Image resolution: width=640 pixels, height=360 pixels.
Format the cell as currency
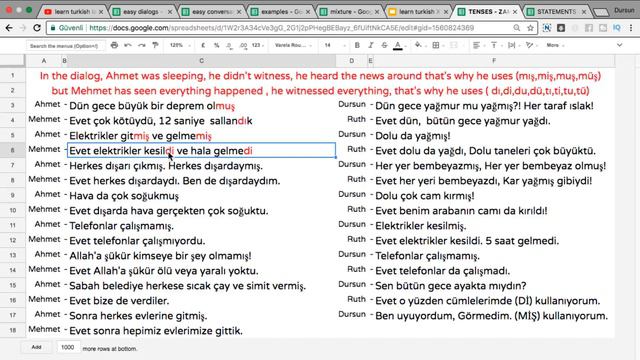(x=203, y=45)
